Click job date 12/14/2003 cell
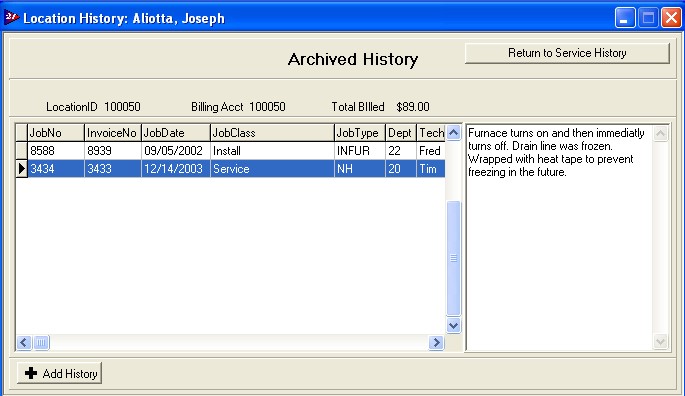Image resolution: width=685 pixels, height=396 pixels. [x=176, y=169]
